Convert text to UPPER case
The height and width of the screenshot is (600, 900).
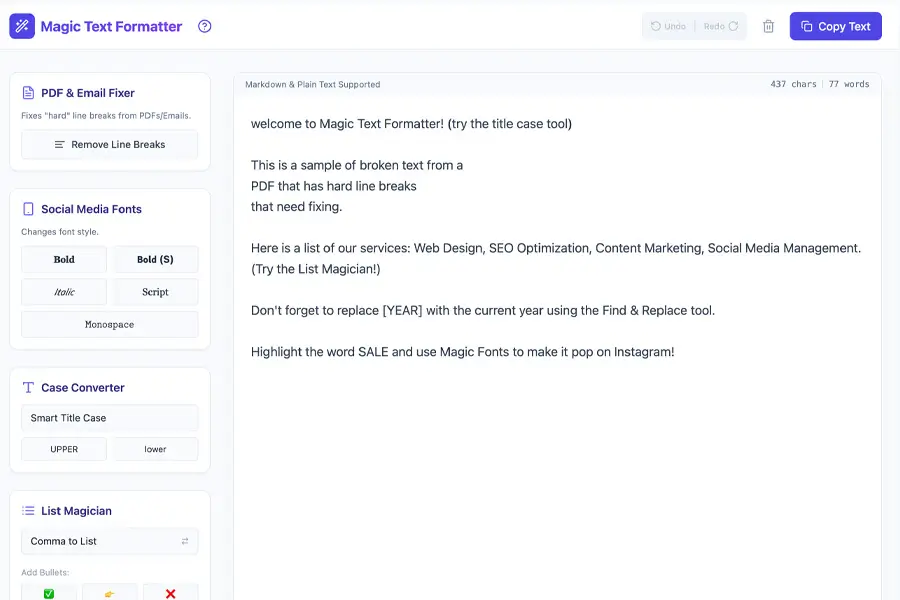[64, 449]
